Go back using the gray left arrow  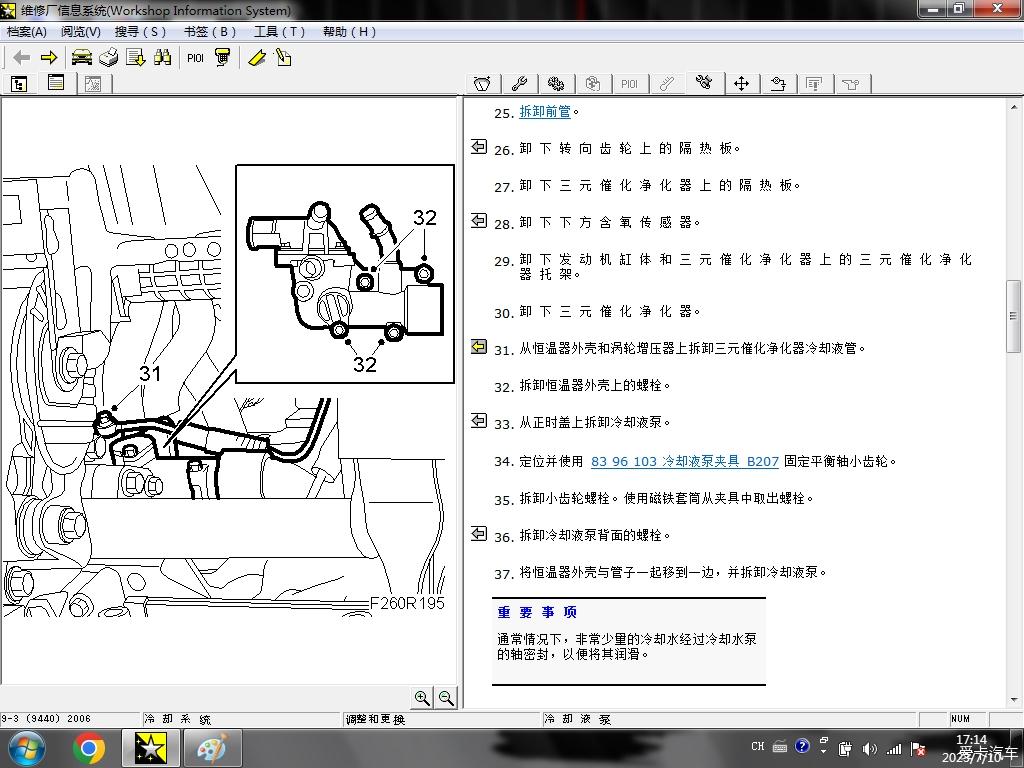22,58
